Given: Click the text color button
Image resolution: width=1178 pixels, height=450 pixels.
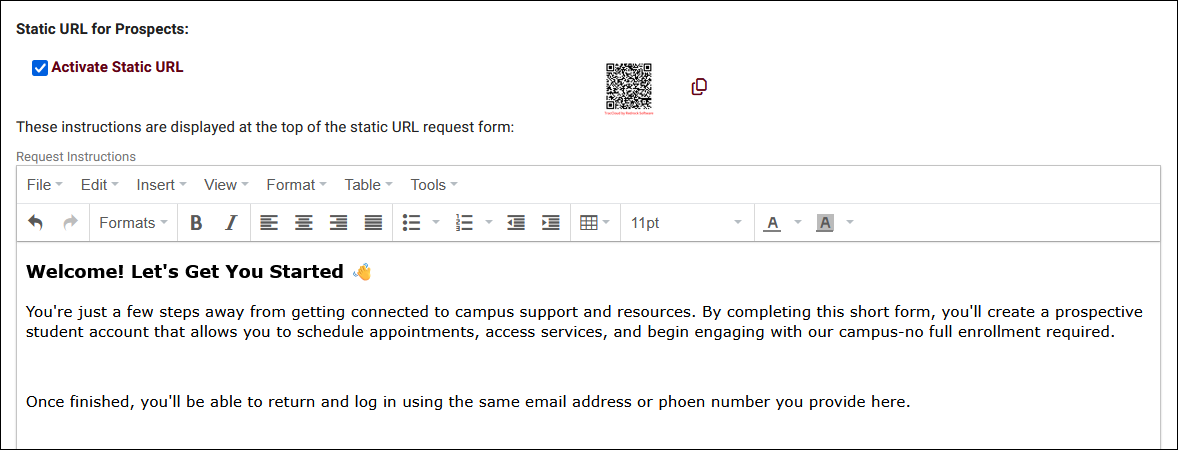Looking at the screenshot, I should pyautogui.click(x=772, y=223).
